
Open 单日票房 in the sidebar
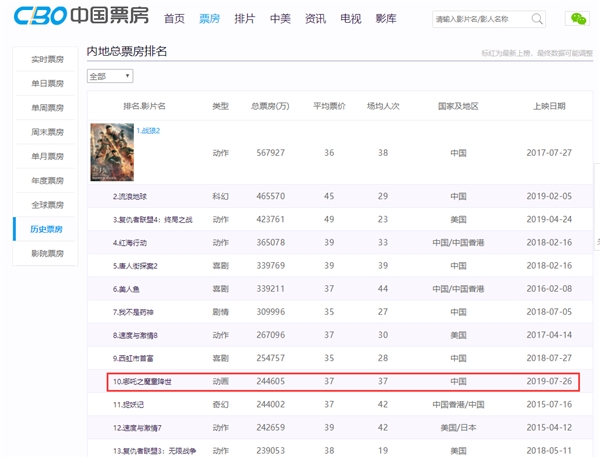46,84
